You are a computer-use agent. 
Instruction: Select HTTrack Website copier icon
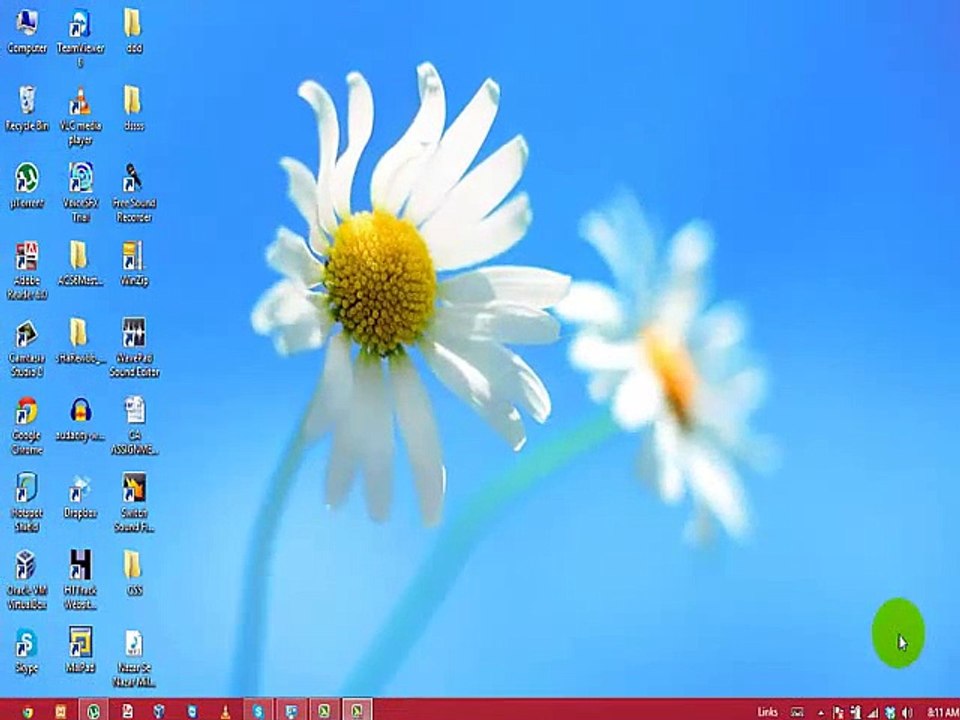click(x=80, y=579)
